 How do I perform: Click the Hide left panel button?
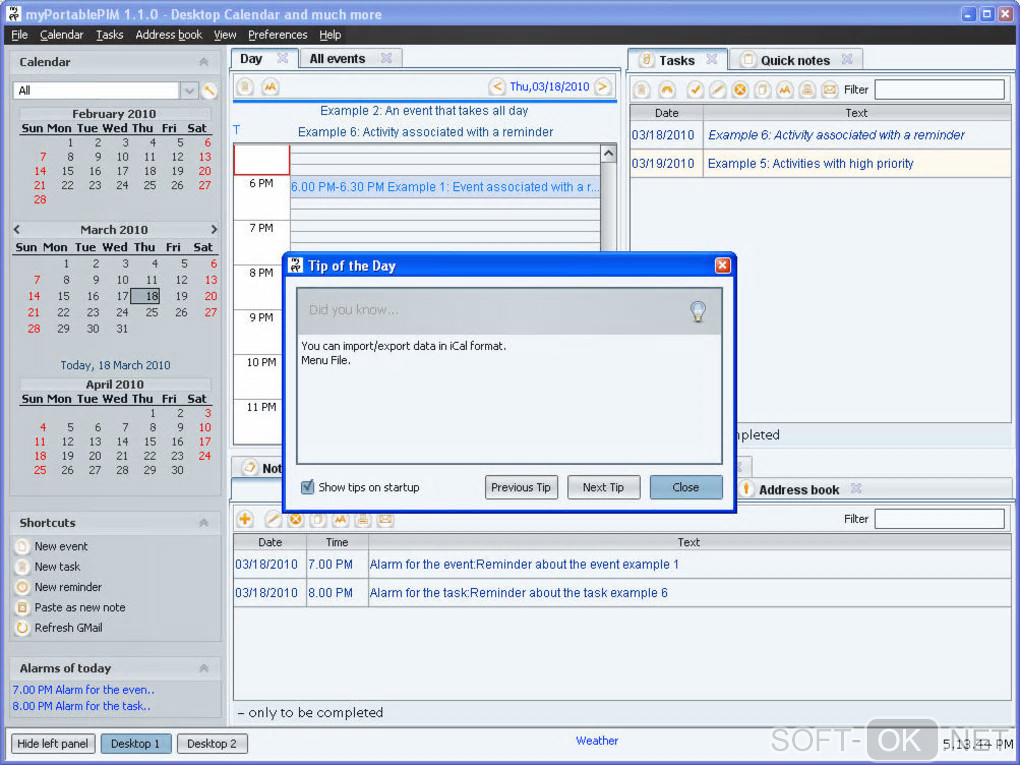(x=53, y=744)
